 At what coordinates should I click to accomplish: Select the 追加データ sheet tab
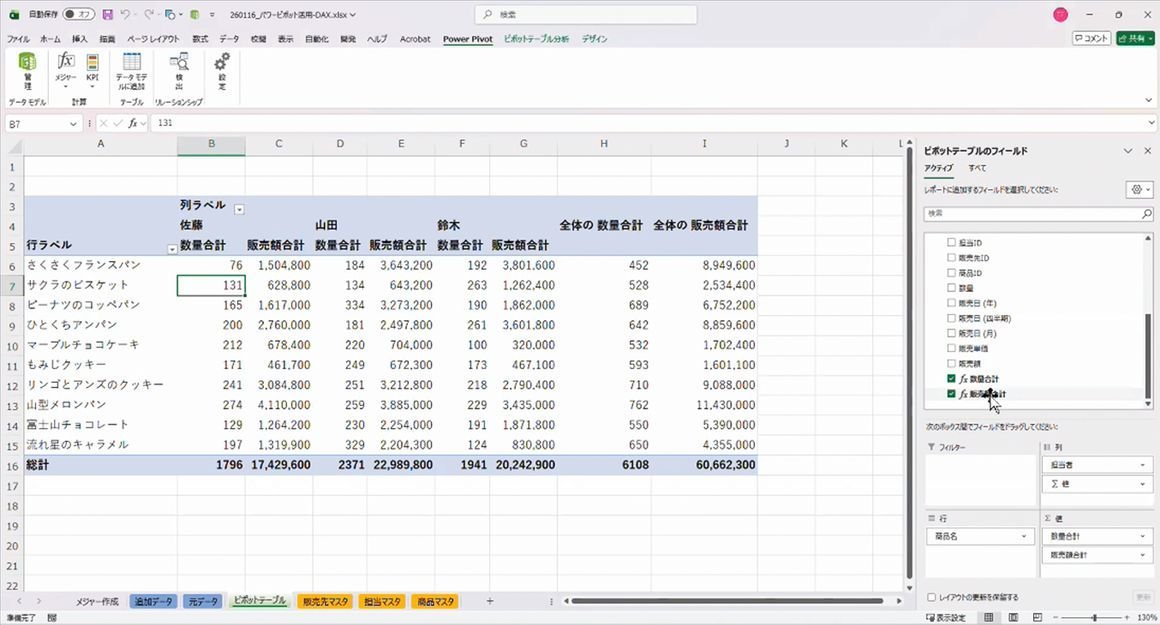(153, 601)
